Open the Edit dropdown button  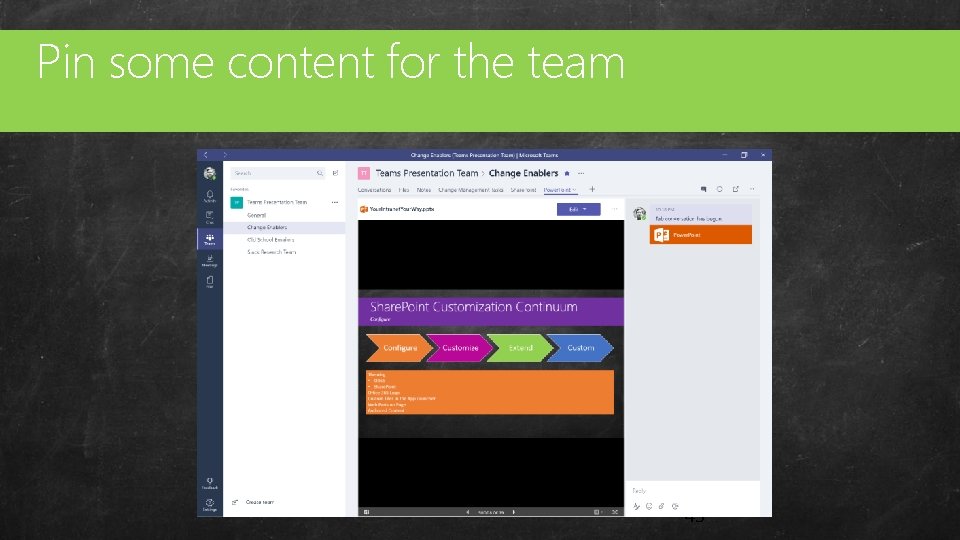pos(578,209)
